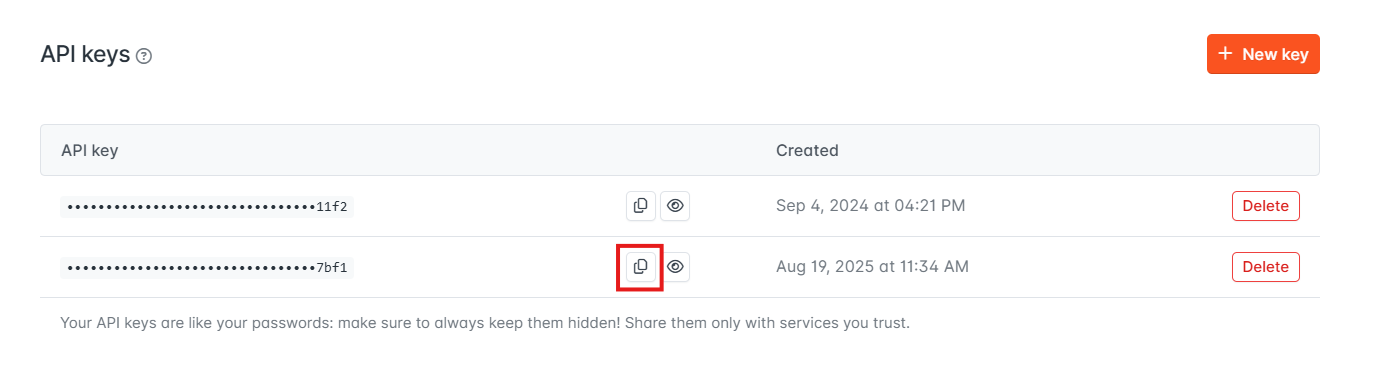The image size is (1375, 381).
Task: Click the API key column header
Action: point(90,150)
